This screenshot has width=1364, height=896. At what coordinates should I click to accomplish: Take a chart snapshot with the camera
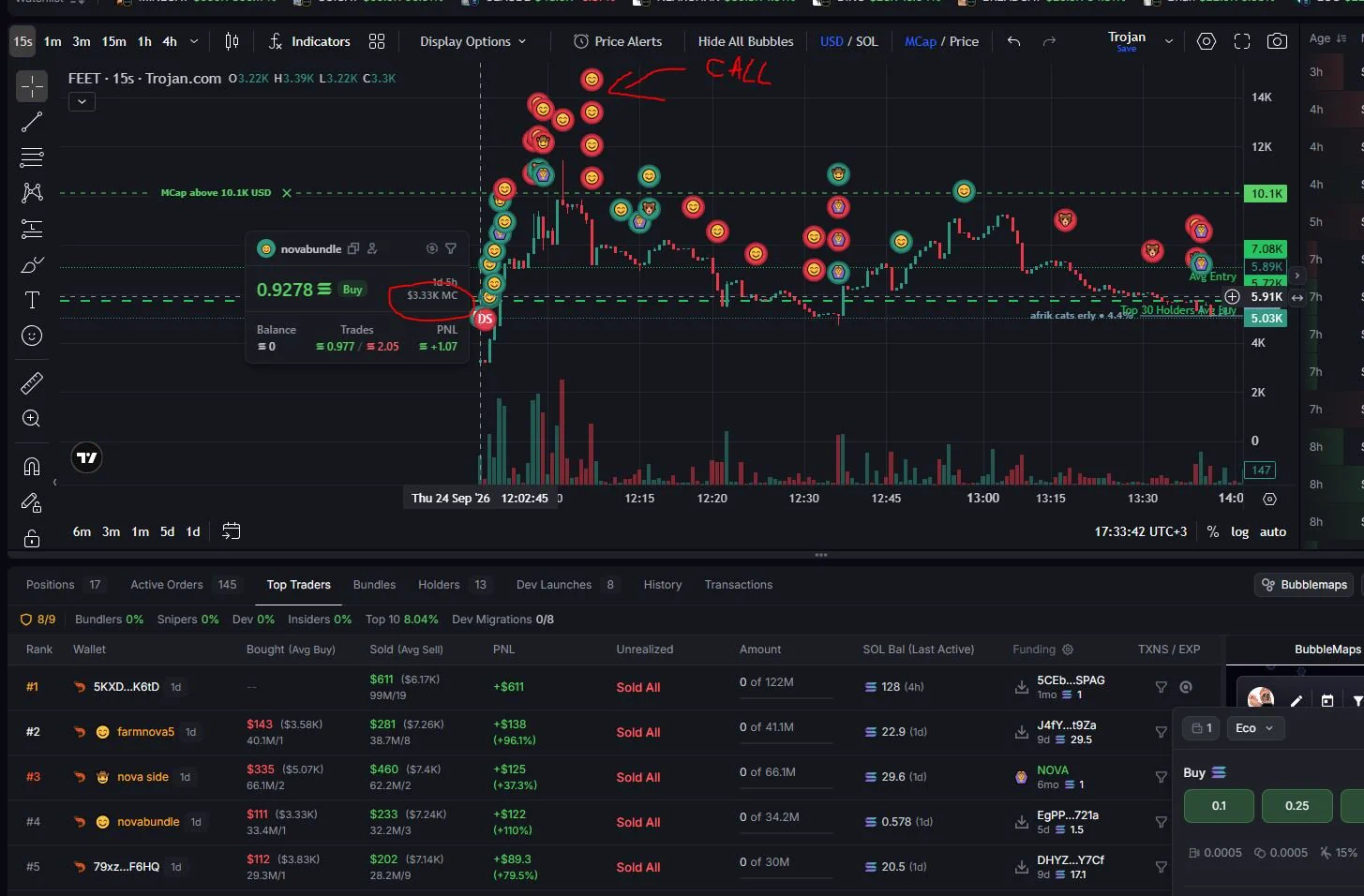[1277, 41]
